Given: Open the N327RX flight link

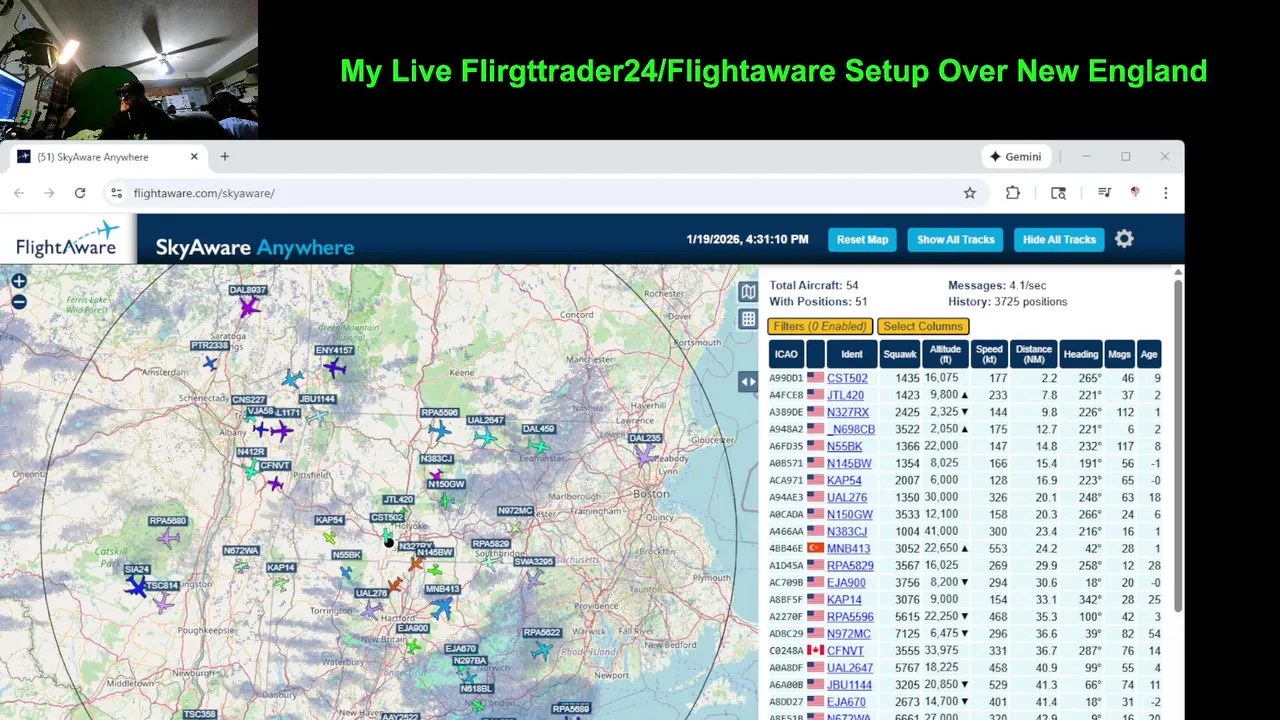Looking at the screenshot, I should pyautogui.click(x=848, y=412).
